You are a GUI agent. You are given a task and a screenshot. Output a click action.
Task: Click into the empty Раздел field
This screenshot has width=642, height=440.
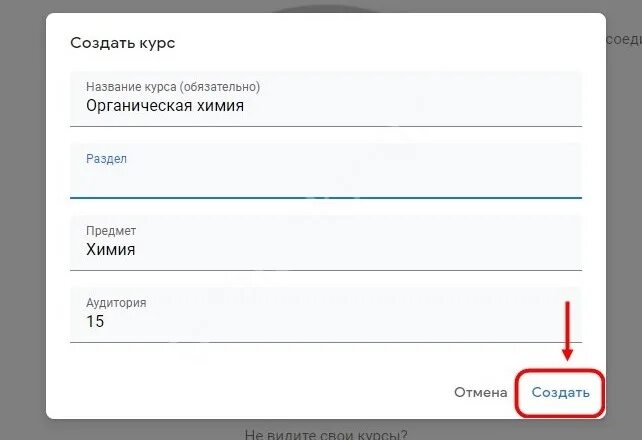pos(325,181)
